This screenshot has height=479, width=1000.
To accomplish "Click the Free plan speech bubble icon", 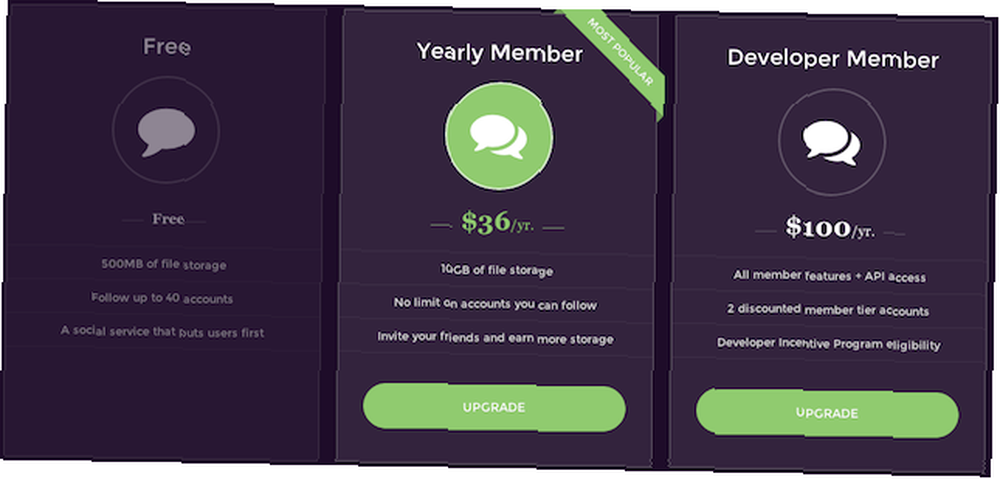I will coord(166,132).
